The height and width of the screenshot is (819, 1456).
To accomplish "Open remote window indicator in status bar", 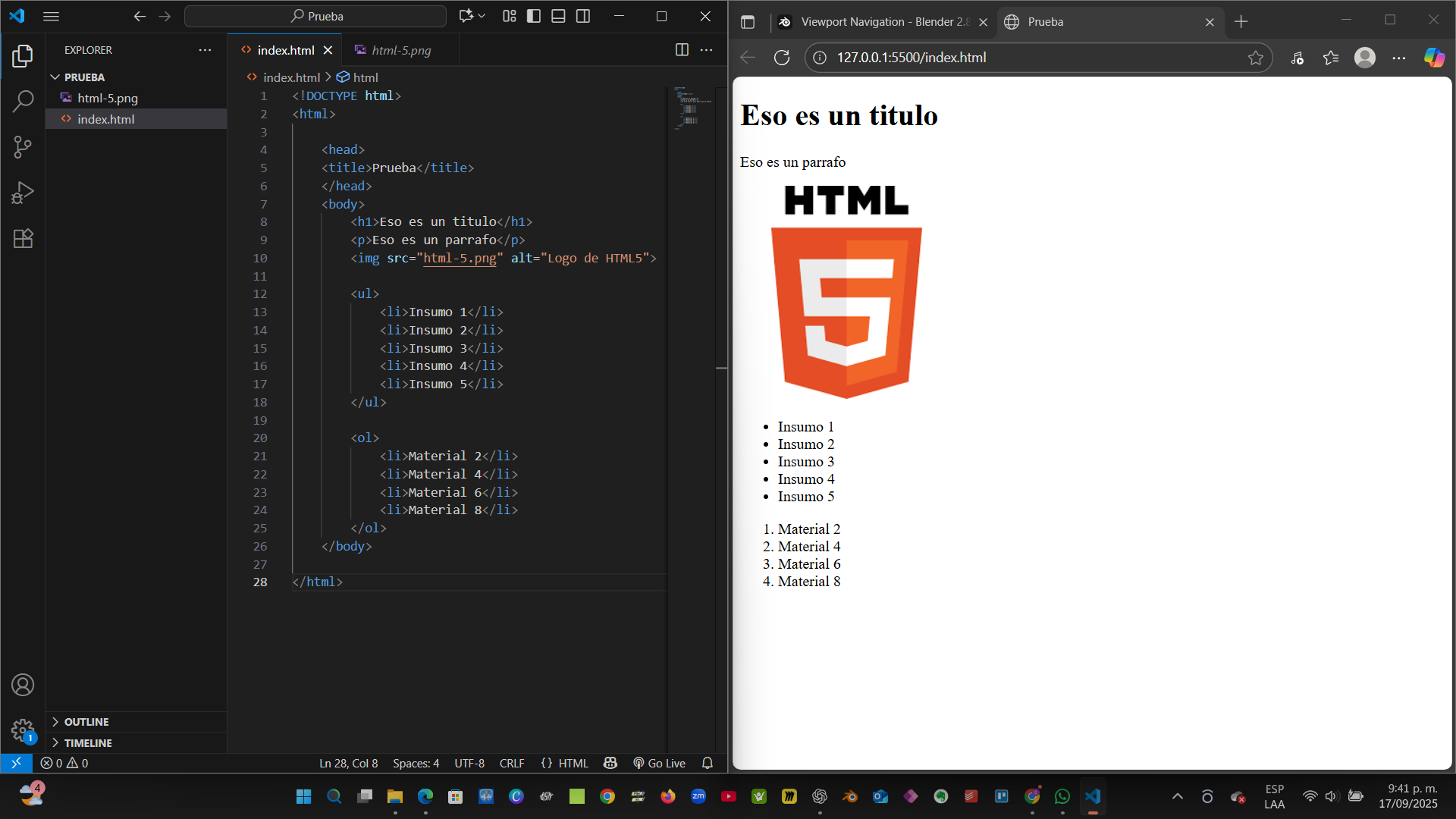I will (x=16, y=763).
